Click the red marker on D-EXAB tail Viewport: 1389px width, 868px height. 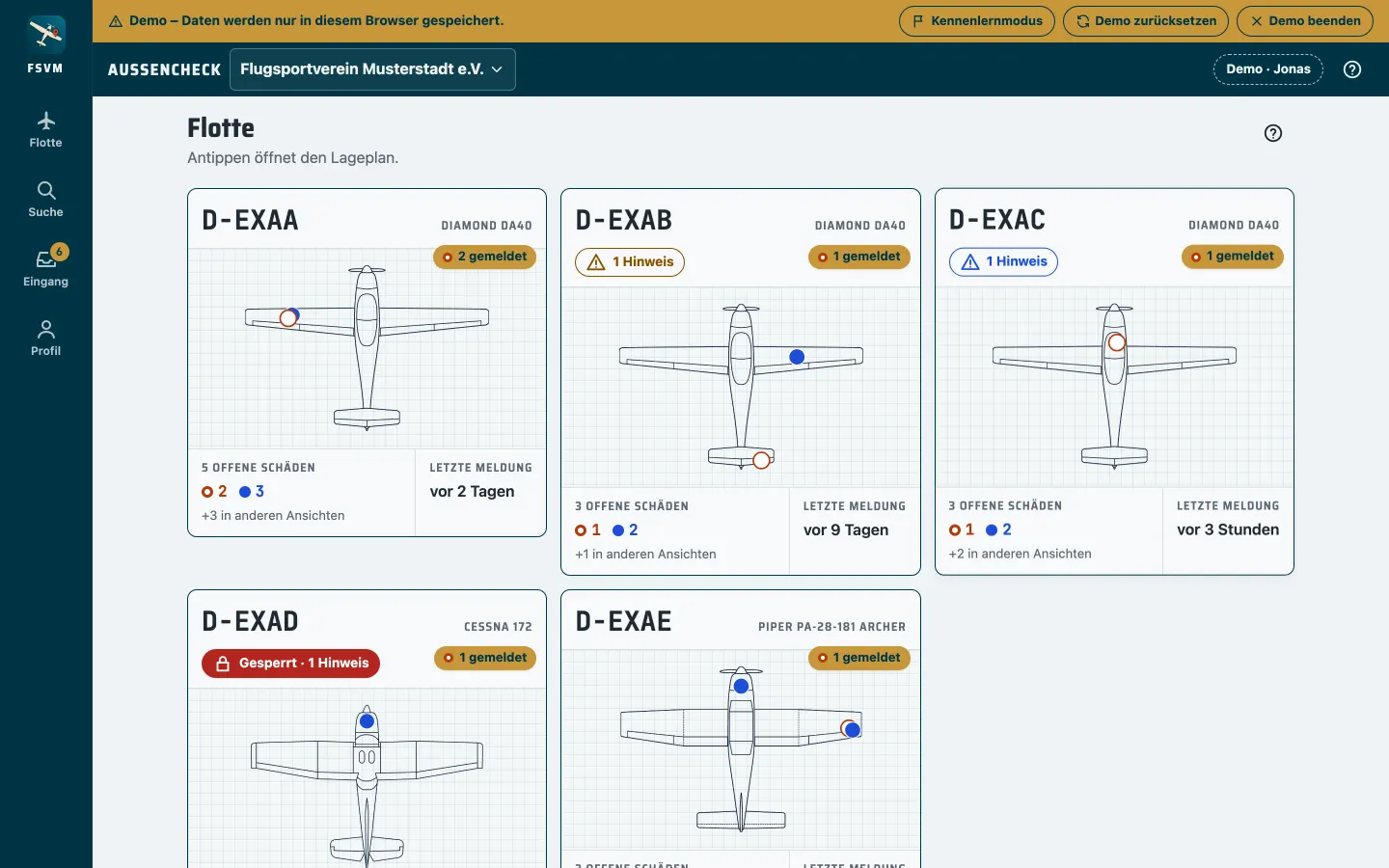pos(761,460)
